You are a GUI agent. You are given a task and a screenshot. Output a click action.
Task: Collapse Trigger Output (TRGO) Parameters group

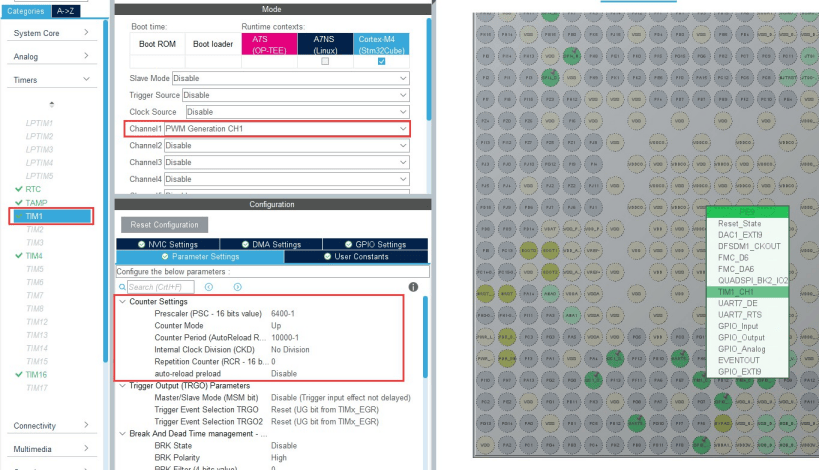click(x=122, y=386)
